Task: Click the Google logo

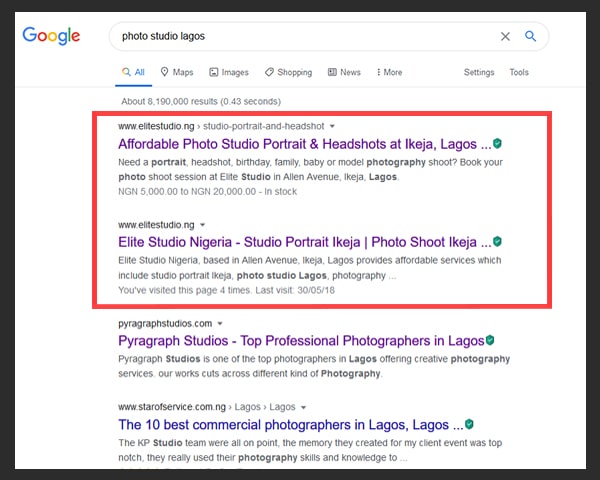Action: tap(51, 36)
